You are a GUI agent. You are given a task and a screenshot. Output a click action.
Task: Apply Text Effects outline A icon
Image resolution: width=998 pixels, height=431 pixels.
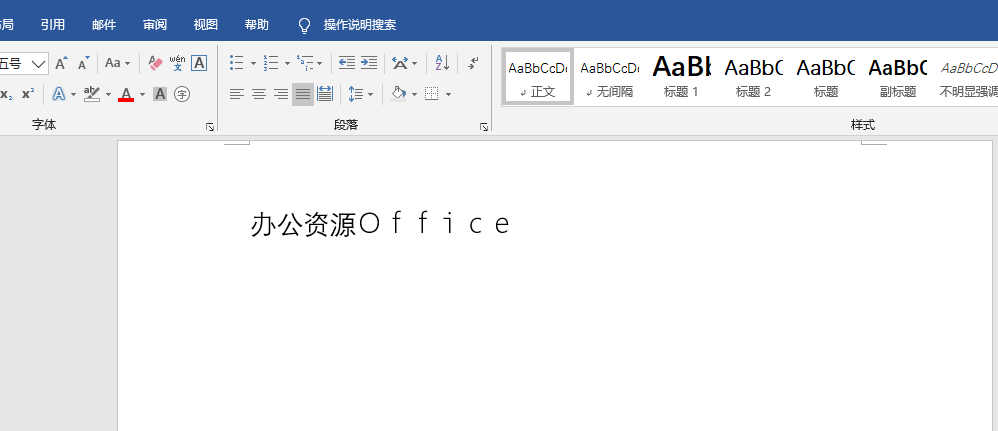coord(59,94)
